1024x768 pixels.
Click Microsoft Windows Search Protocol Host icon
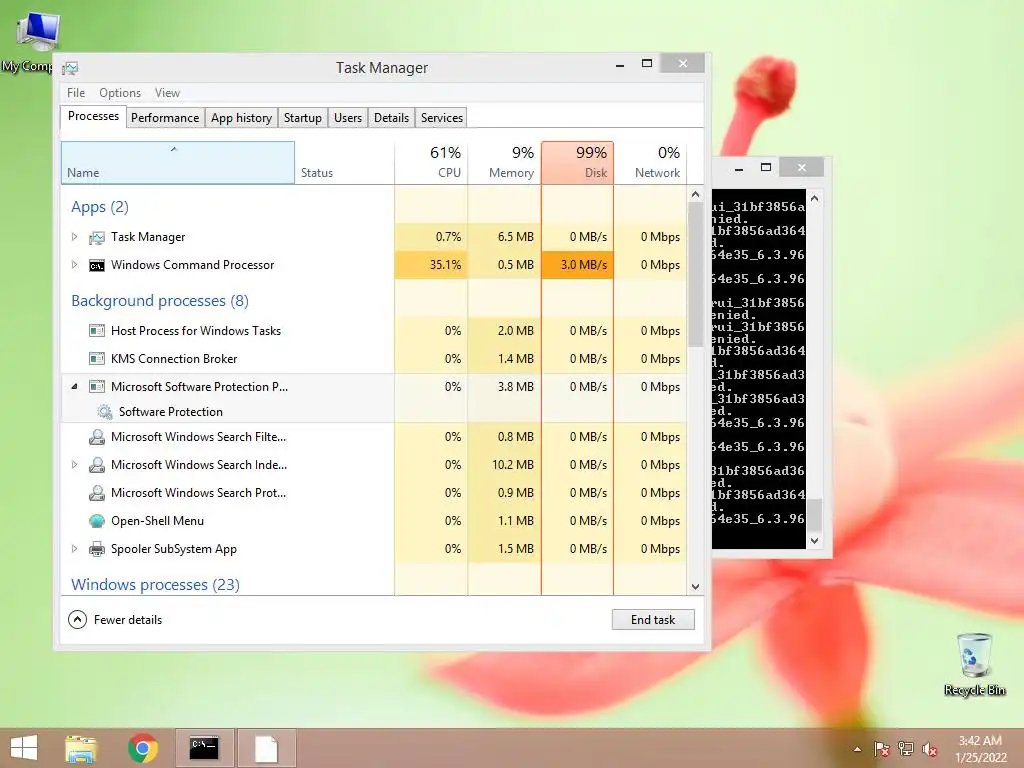pos(97,493)
